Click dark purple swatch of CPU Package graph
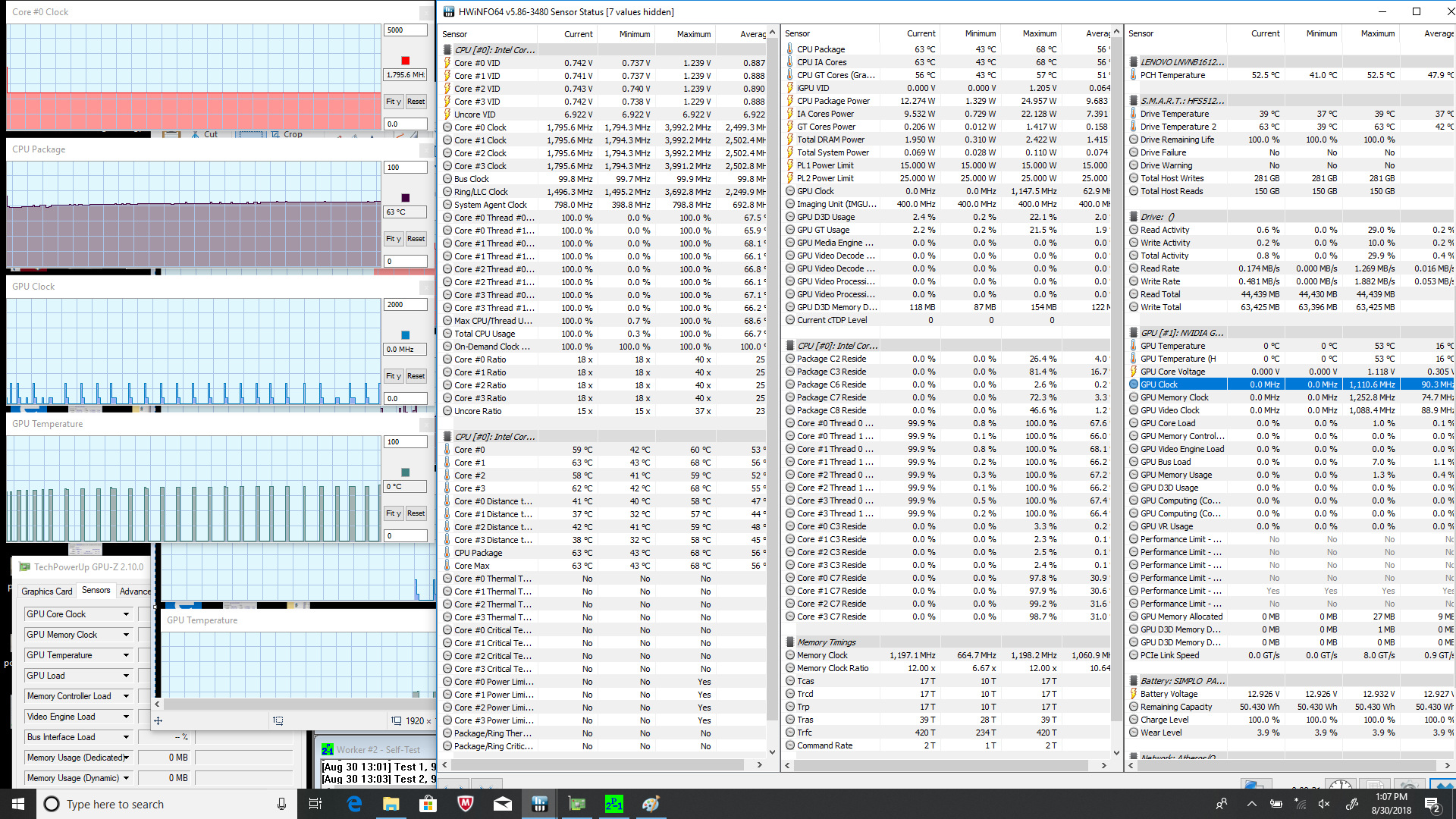Screen dimensions: 1456x819 pyautogui.click(x=405, y=198)
